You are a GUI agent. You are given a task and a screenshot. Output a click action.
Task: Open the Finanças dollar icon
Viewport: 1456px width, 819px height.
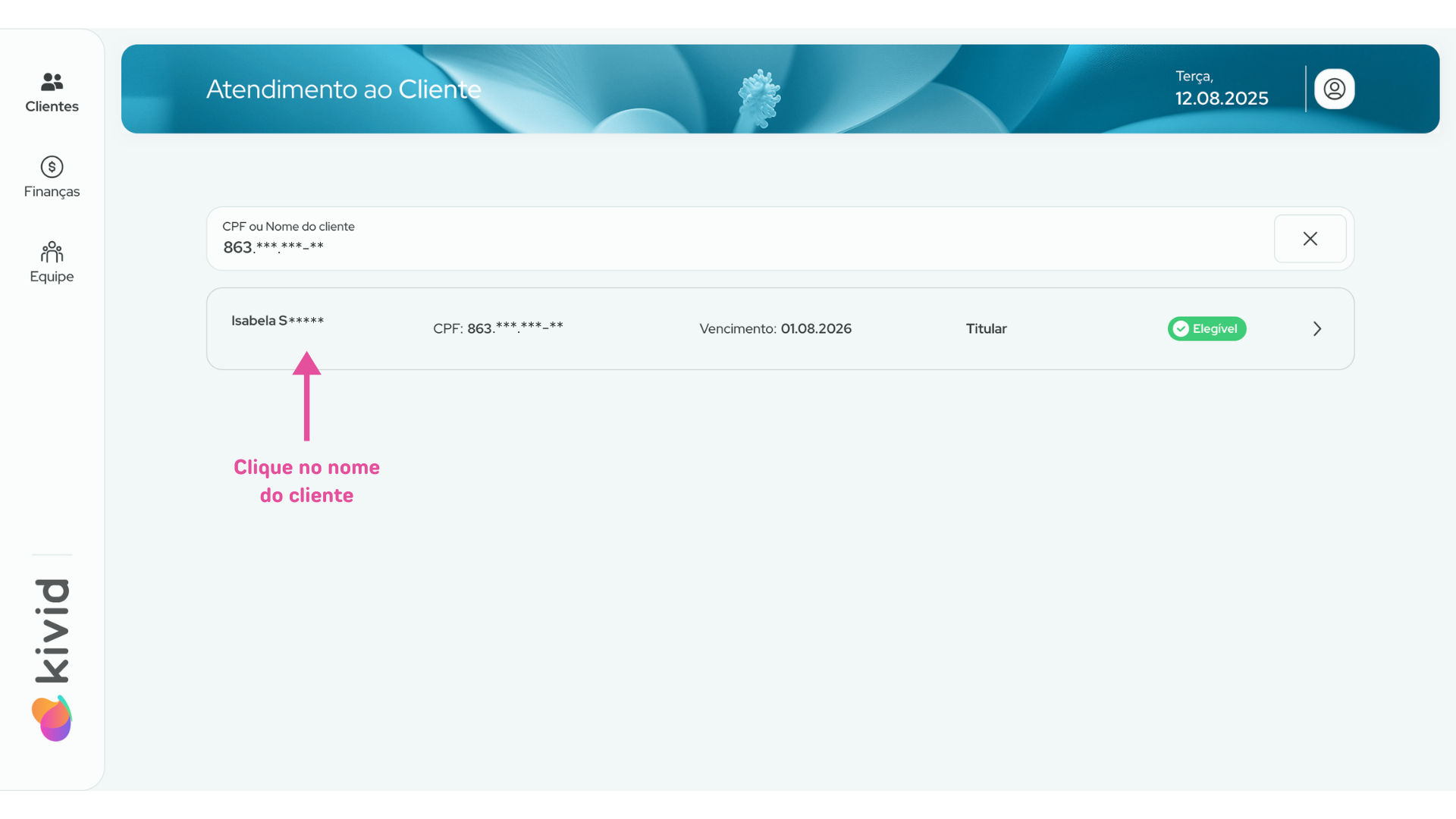pyautogui.click(x=52, y=167)
